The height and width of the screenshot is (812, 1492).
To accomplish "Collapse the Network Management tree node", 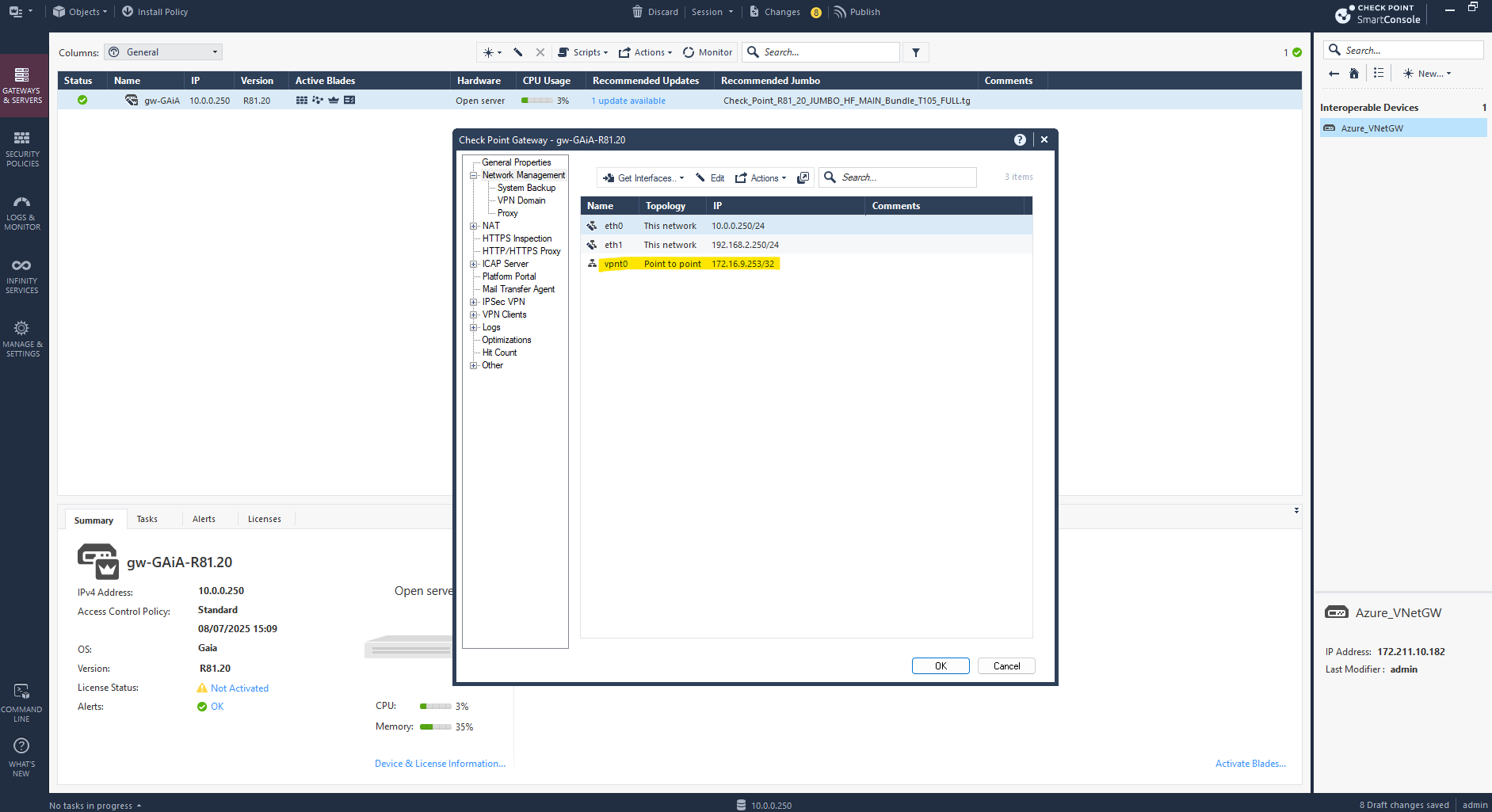I will [474, 175].
